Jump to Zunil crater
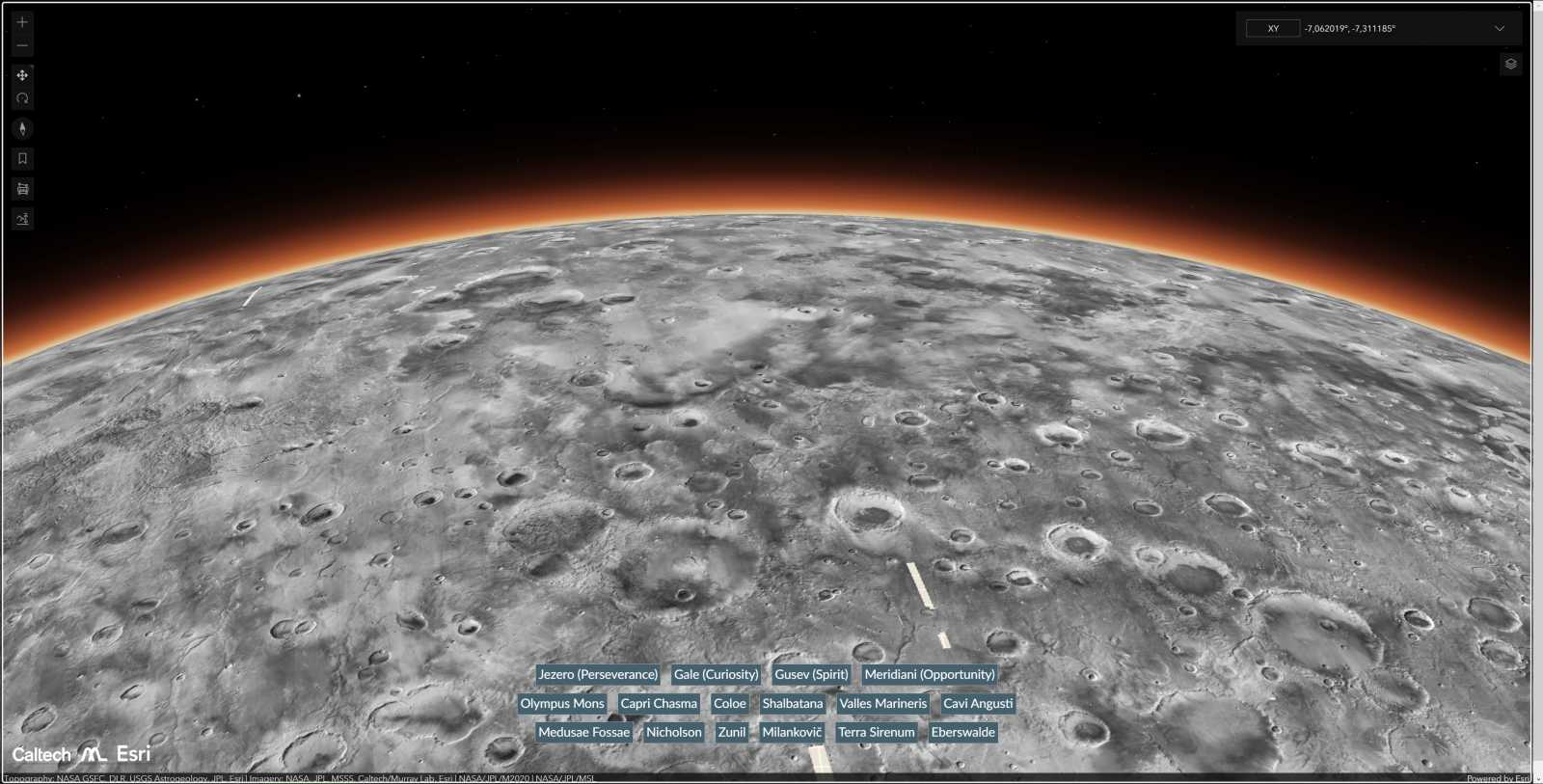Viewport: 1543px width, 784px height. (732, 732)
